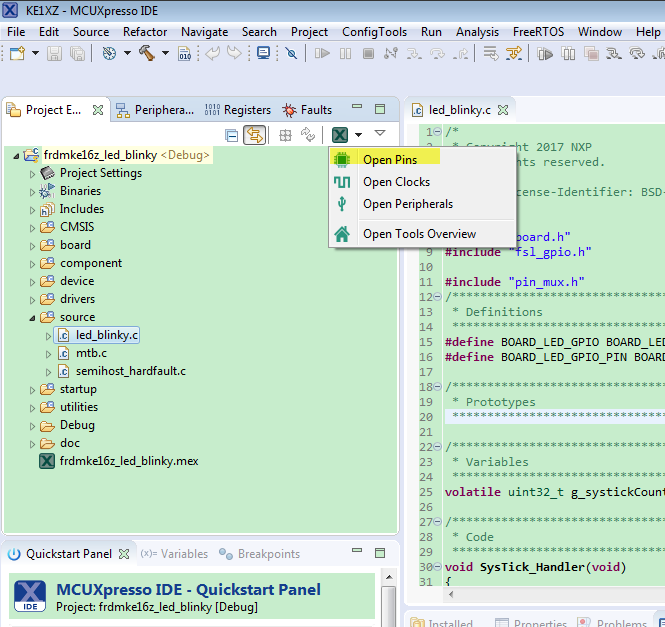Expand the drivers folder
665x627 pixels.
click(32, 300)
